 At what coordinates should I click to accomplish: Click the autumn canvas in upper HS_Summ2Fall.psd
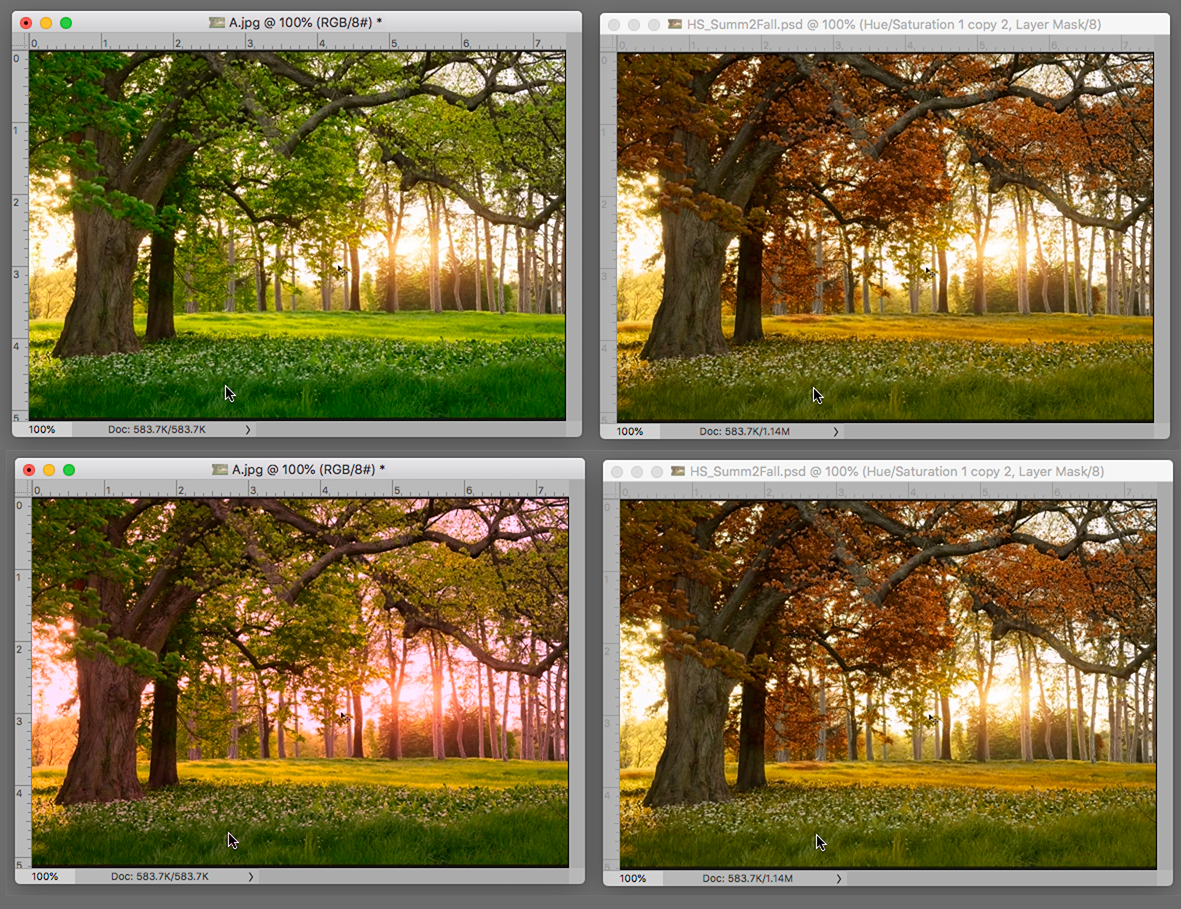(x=885, y=237)
